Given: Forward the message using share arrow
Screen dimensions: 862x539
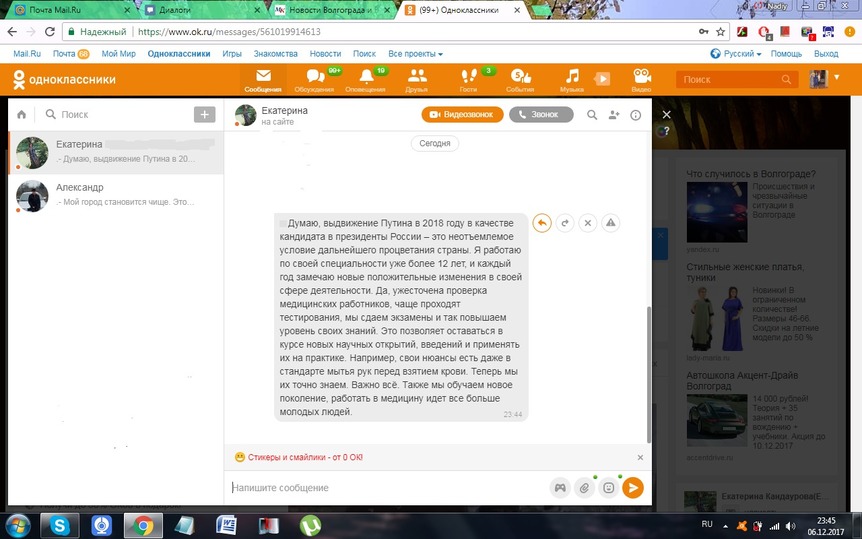Looking at the screenshot, I should tap(565, 223).
